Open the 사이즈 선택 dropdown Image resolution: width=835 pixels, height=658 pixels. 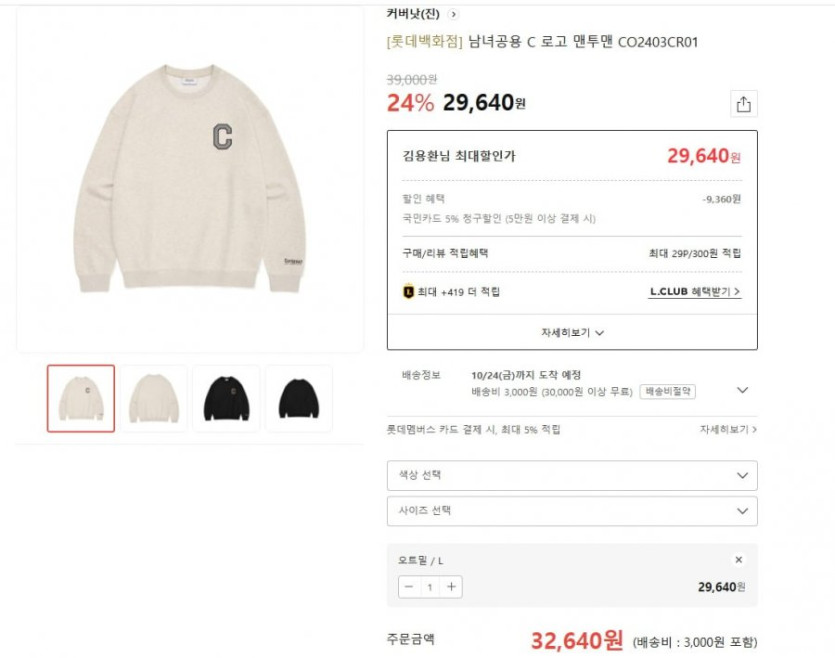[572, 511]
